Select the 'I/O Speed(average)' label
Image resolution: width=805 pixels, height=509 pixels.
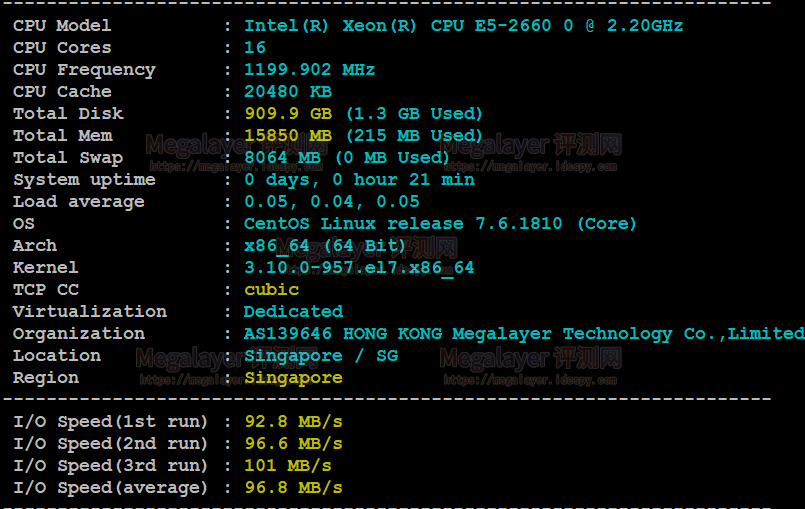pos(110,488)
